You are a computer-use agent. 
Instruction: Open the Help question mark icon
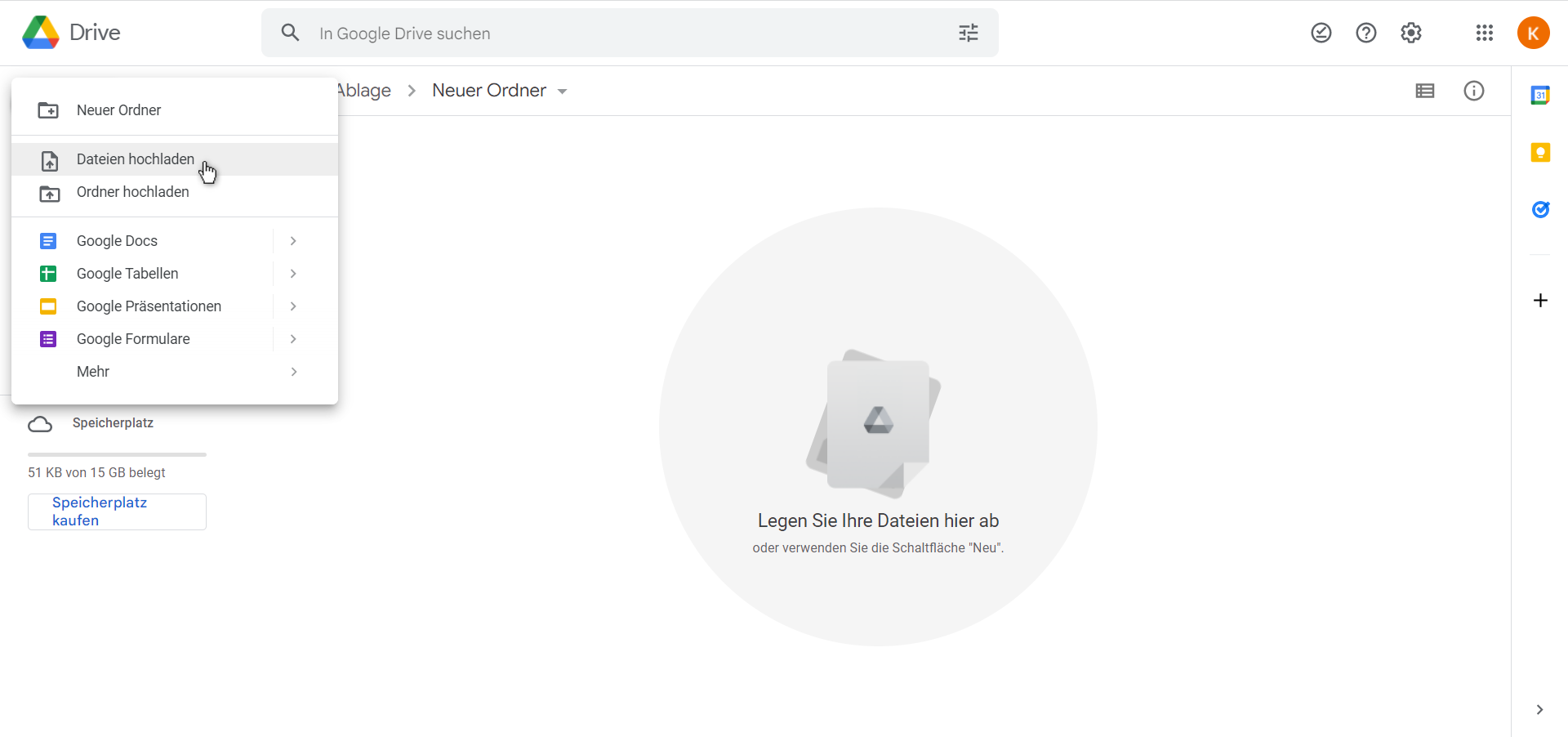tap(1366, 33)
